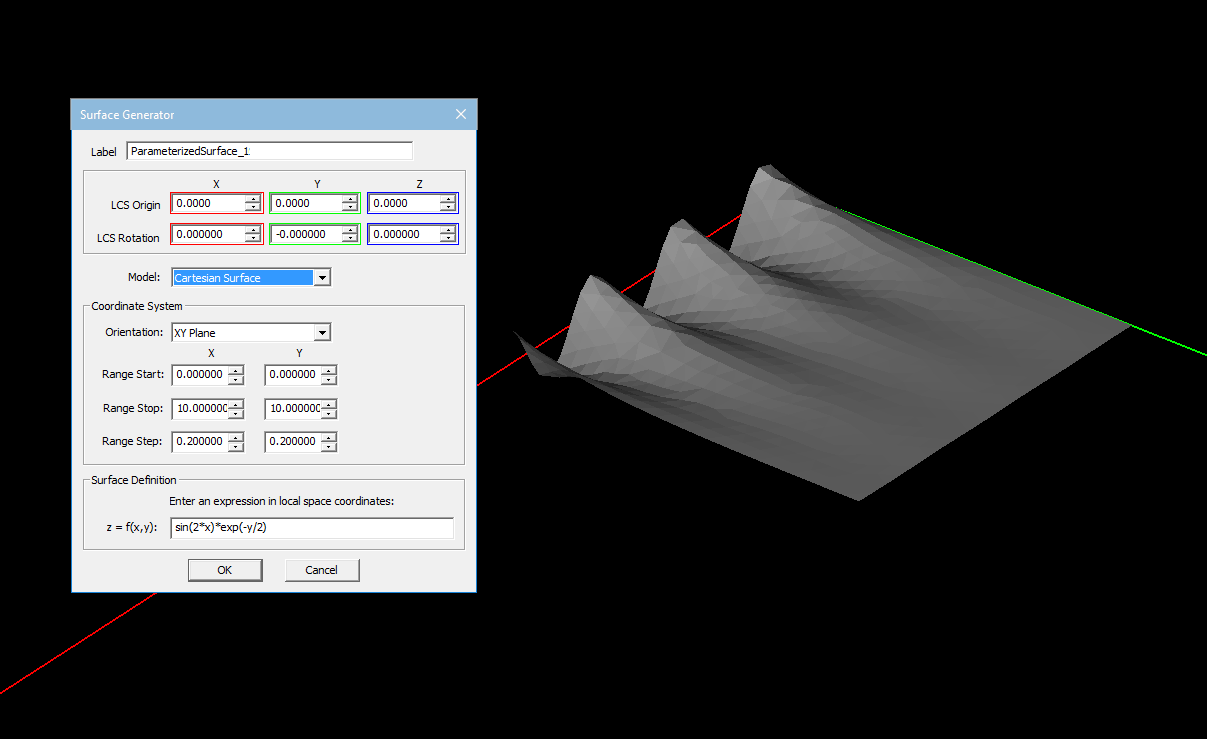Decrease the Range Stop Y value
This screenshot has width=1207, height=739.
(329, 413)
